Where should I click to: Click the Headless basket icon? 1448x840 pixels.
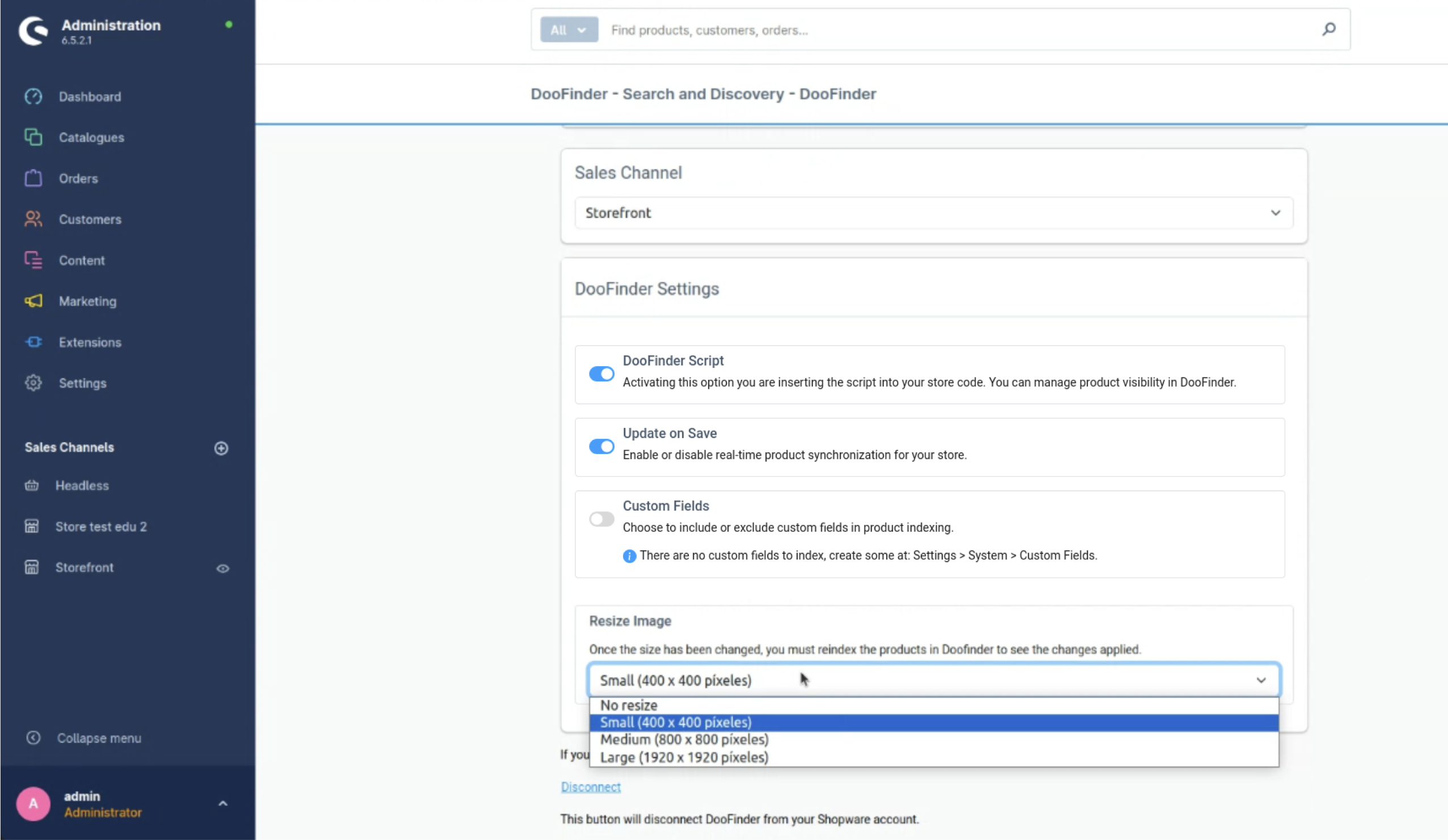(32, 486)
